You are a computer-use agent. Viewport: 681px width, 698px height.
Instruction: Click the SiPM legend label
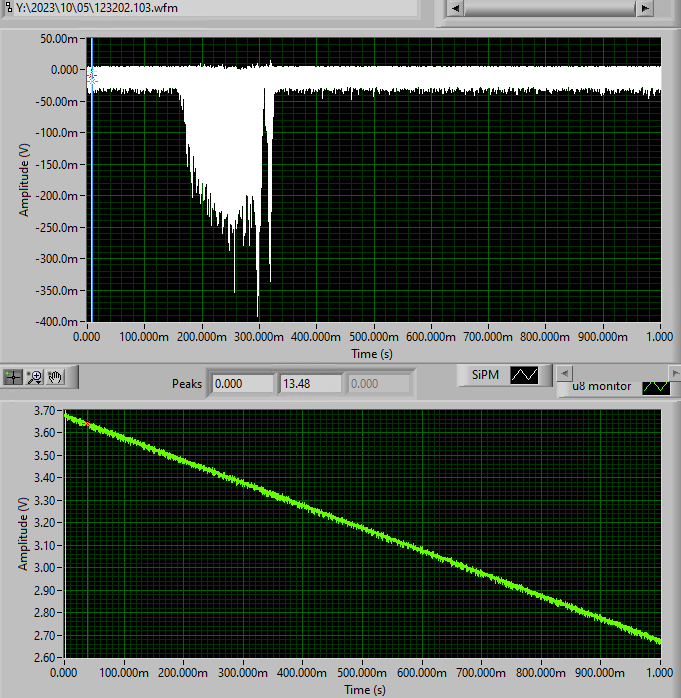click(x=485, y=375)
